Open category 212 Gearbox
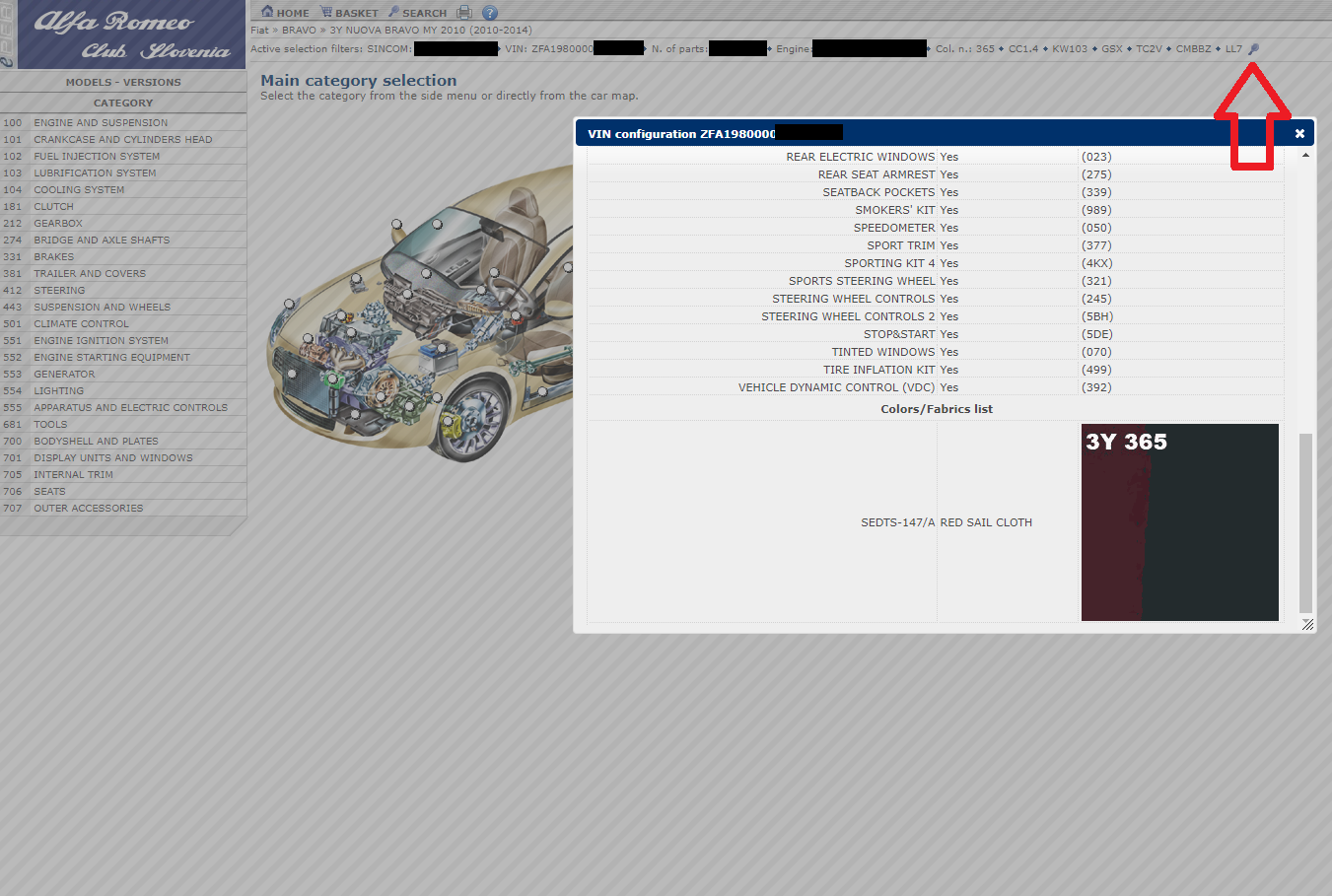 point(123,223)
